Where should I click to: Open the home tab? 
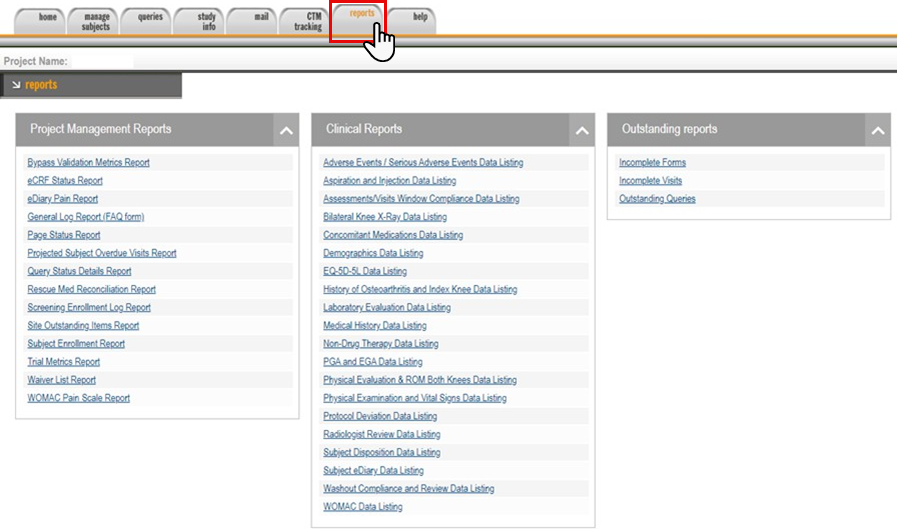coord(40,21)
